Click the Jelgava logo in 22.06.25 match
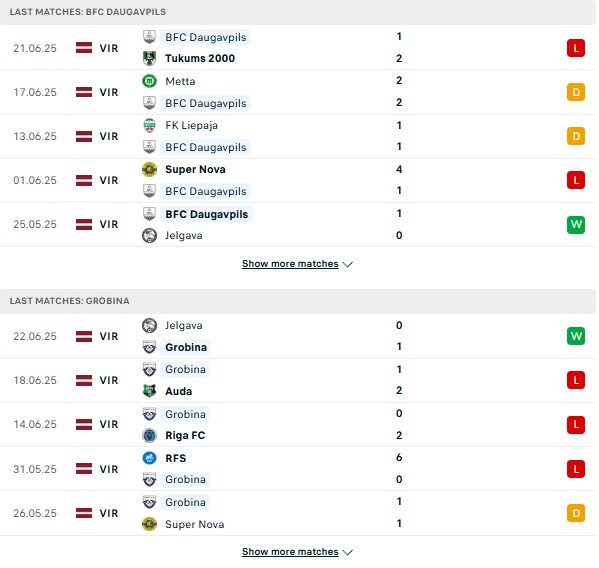The width and height of the screenshot is (599, 568). 149,325
